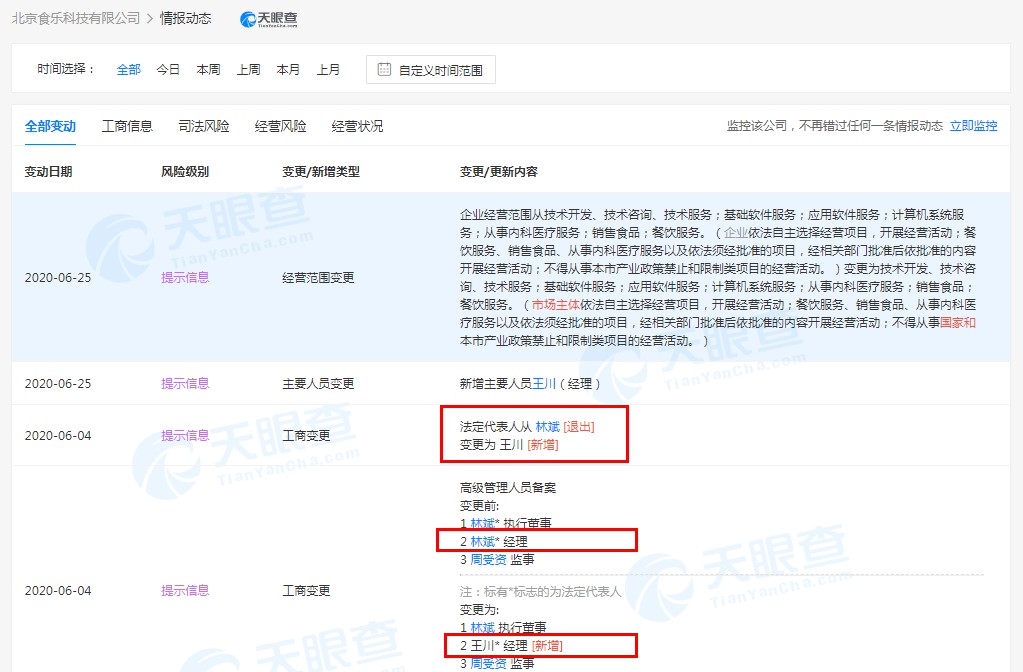Open the 自定义时间范围 button
Viewport: 1023px width, 672px height.
click(431, 70)
